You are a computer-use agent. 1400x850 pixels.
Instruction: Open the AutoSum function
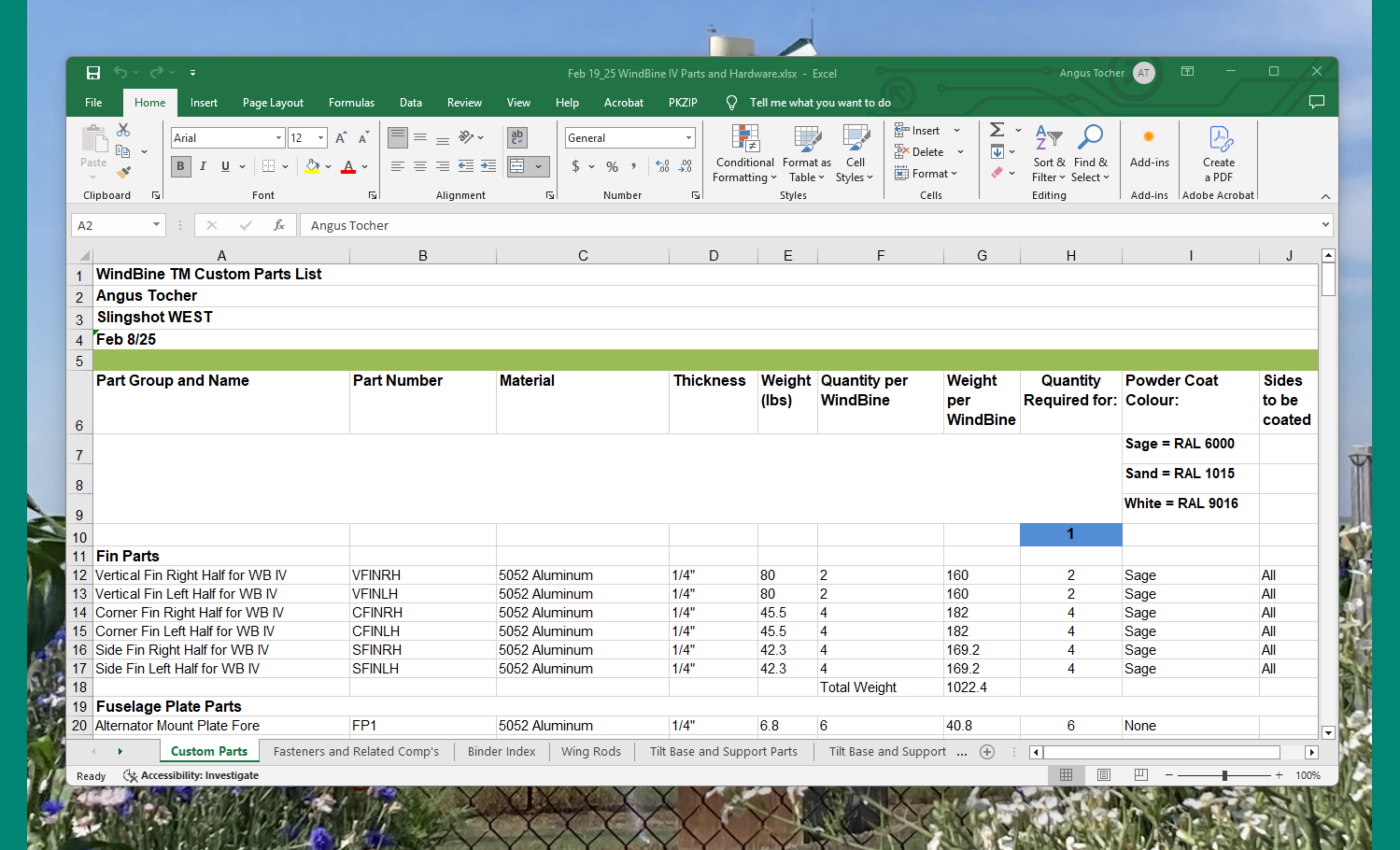click(997, 130)
